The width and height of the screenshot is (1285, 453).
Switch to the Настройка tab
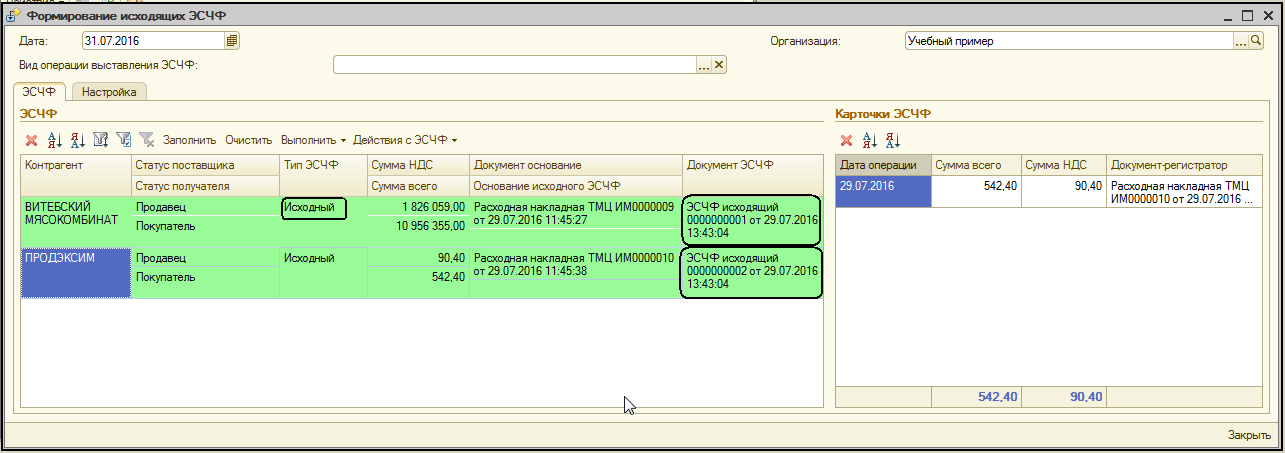[109, 92]
